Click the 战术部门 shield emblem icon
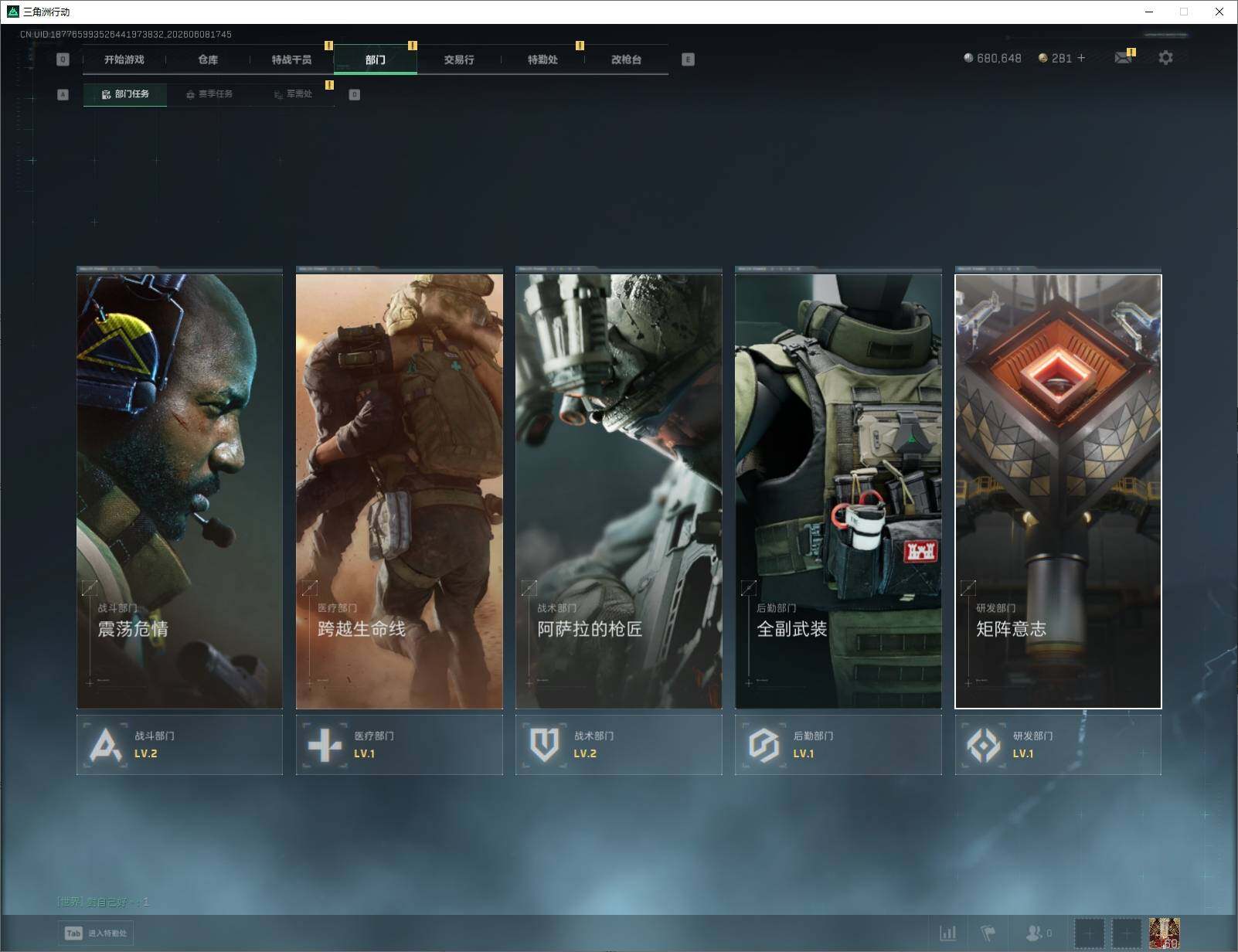The image size is (1238, 952). tap(544, 746)
